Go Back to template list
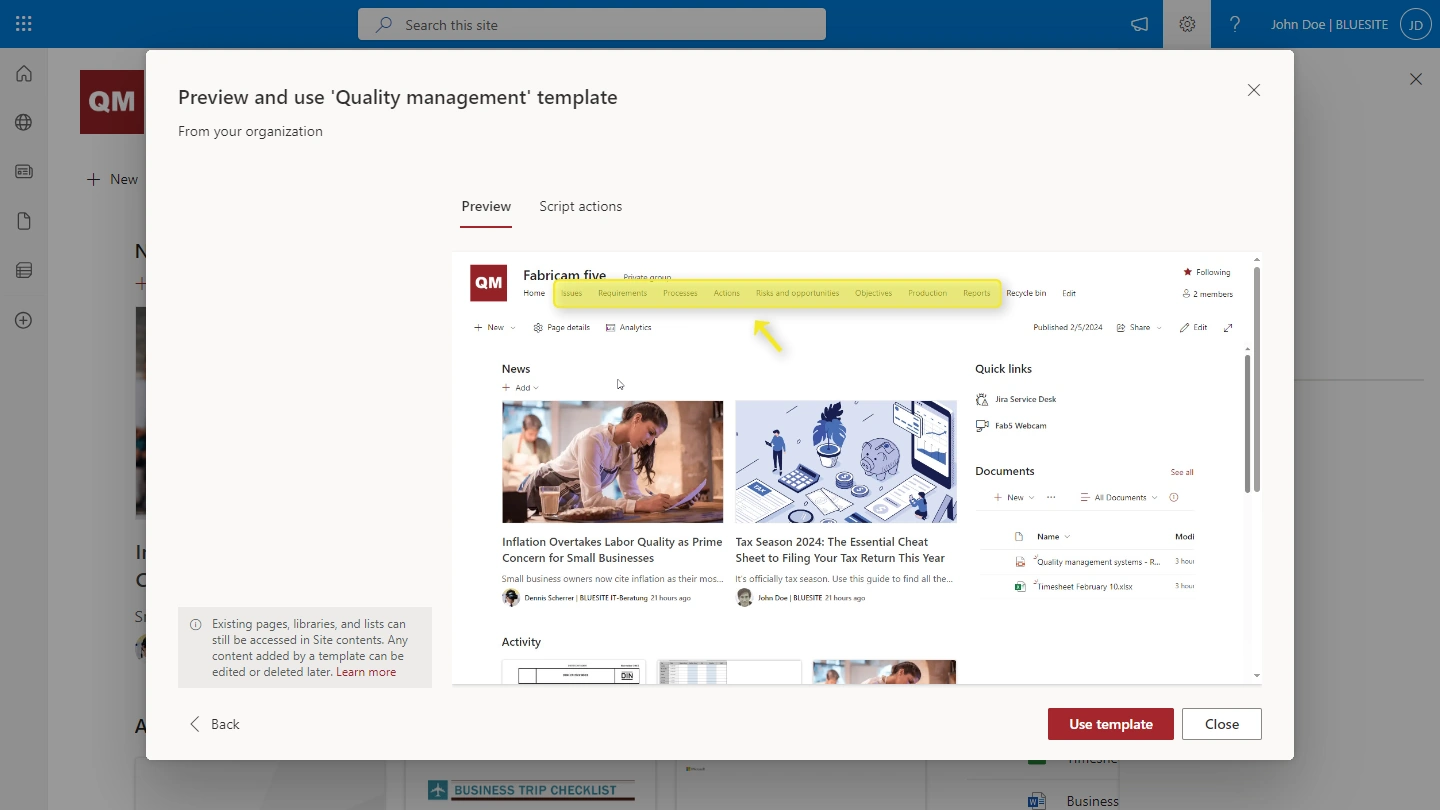Image resolution: width=1440 pixels, height=810 pixels. click(214, 724)
